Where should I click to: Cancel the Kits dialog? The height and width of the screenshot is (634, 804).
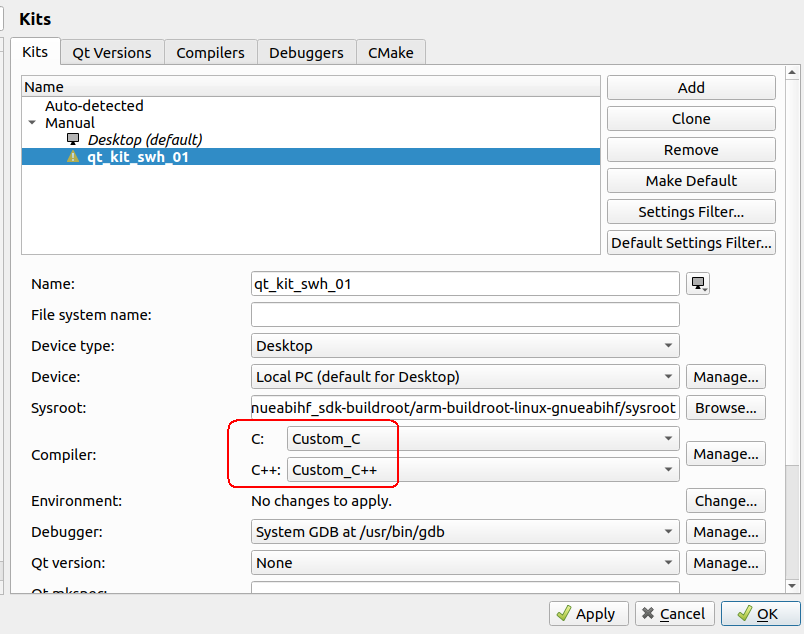674,613
